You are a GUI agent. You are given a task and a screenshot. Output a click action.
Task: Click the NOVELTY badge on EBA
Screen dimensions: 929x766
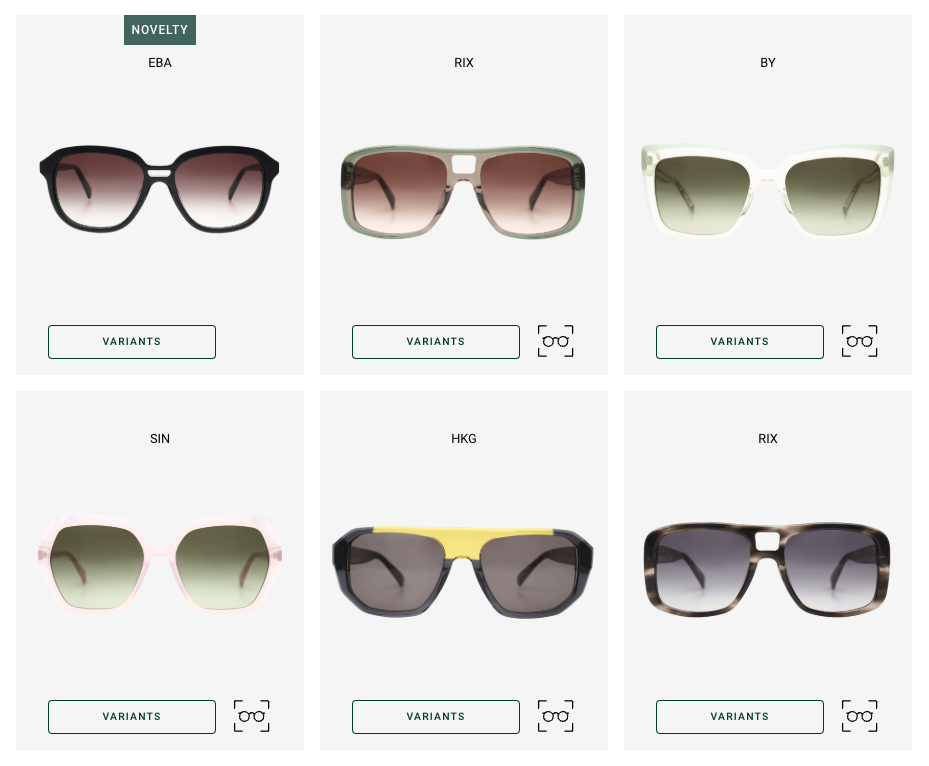[159, 30]
